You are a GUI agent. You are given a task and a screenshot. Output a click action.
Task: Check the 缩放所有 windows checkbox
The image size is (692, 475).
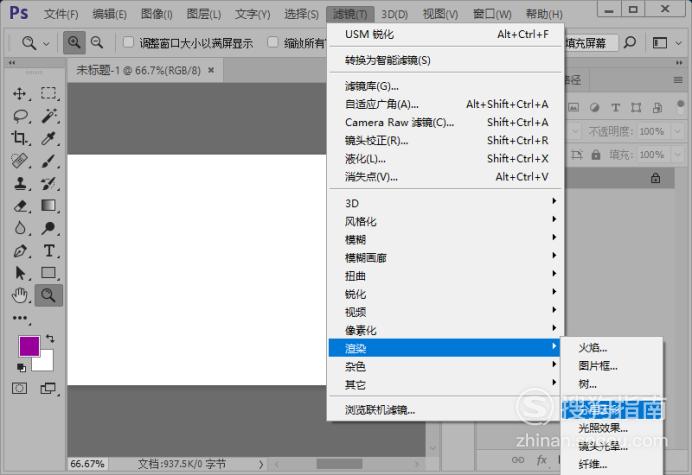click(x=273, y=42)
